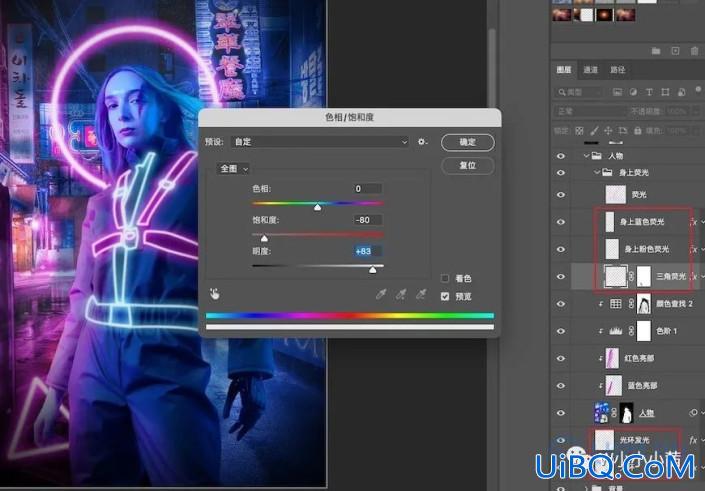Screen dimensions: 705x491
Task: Select the subtract-from-sample eyedropper tool
Action: (x=421, y=294)
